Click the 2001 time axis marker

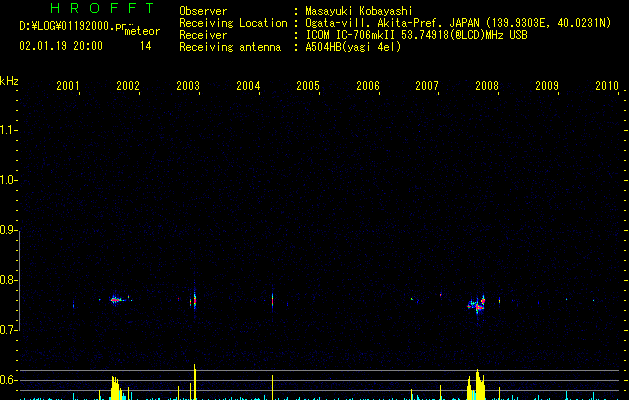(68, 85)
